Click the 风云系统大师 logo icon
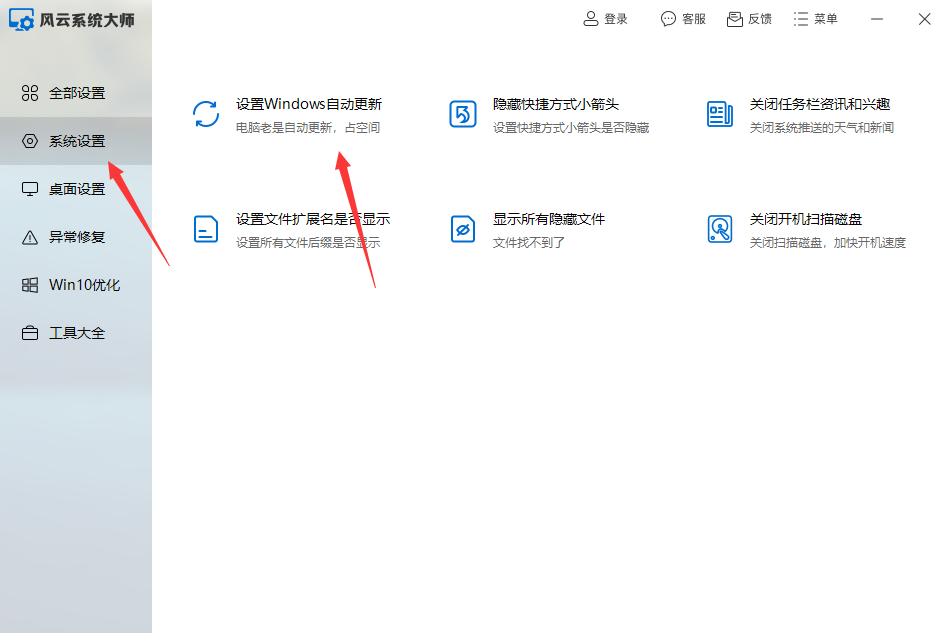Viewport: 944px width, 633px height. coord(21,19)
